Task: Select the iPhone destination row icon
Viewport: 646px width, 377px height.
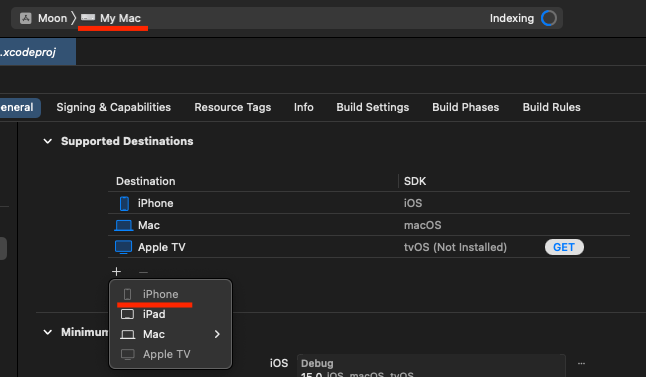Action: [124, 204]
